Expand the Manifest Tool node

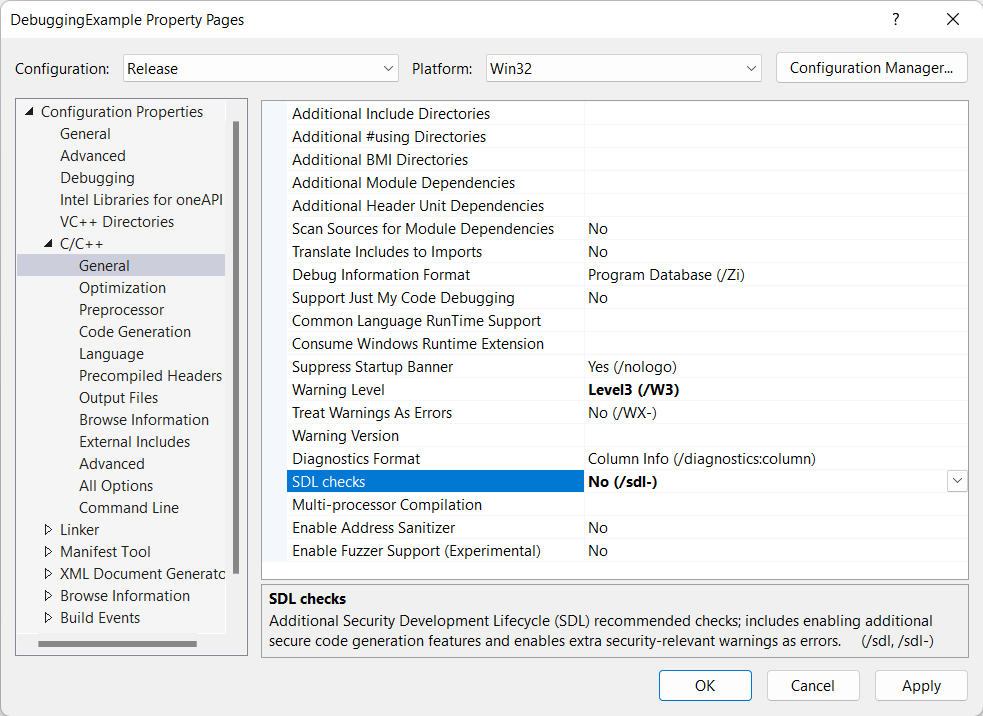click(x=48, y=552)
